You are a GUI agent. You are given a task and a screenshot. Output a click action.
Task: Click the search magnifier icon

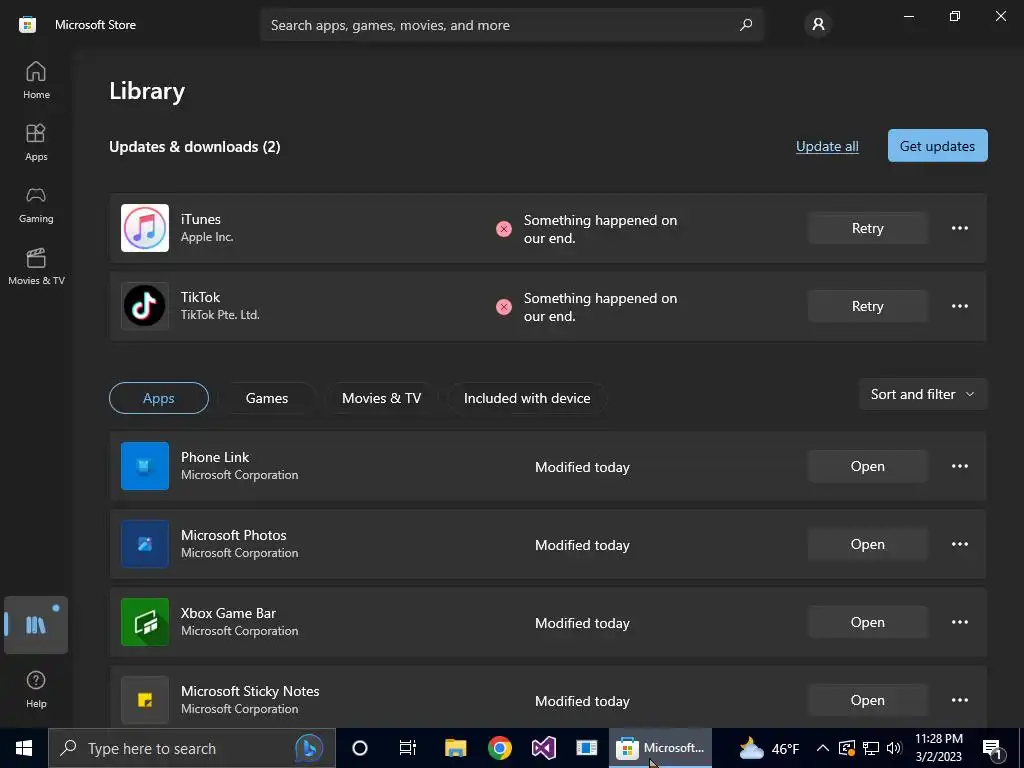coord(746,25)
